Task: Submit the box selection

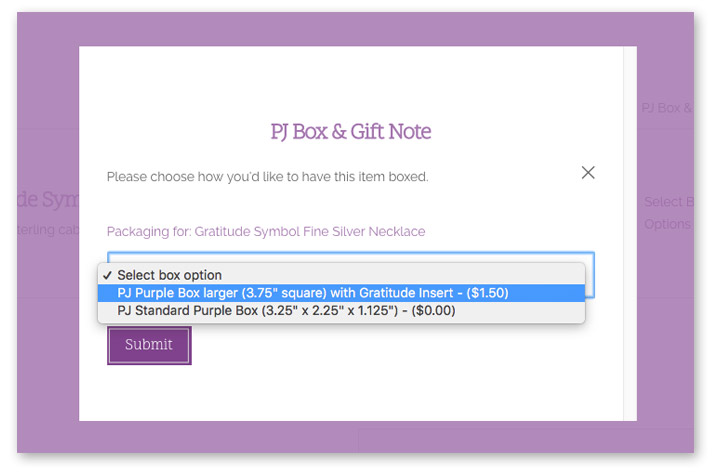Action: [149, 345]
